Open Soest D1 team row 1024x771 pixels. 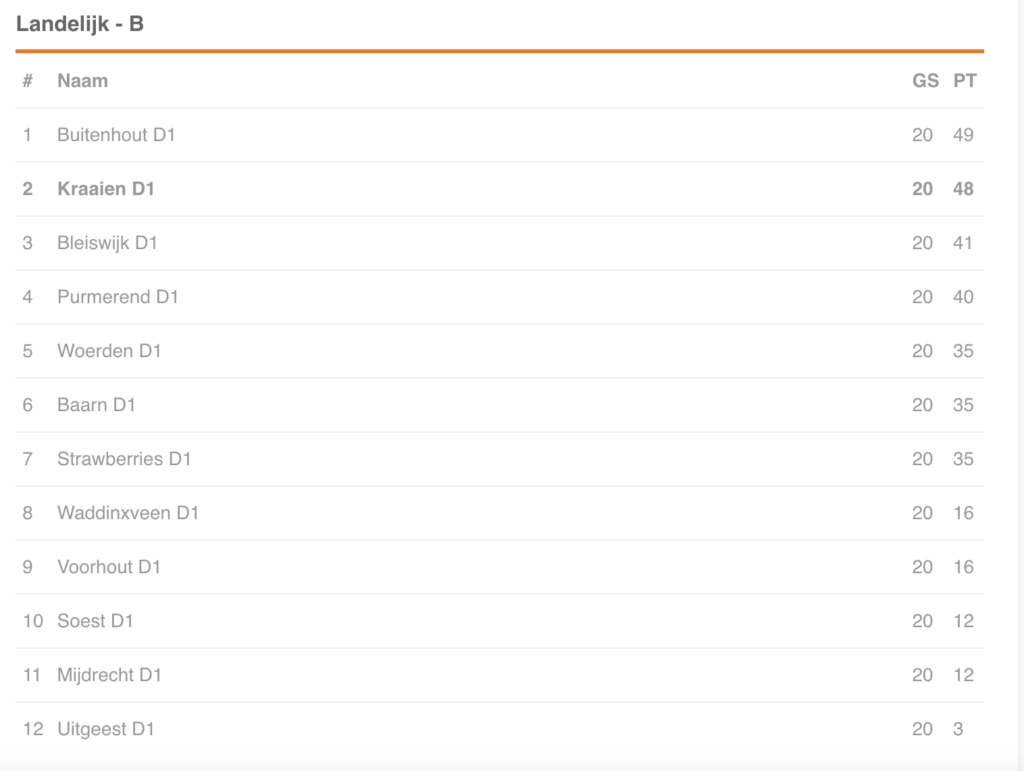tap(500, 621)
